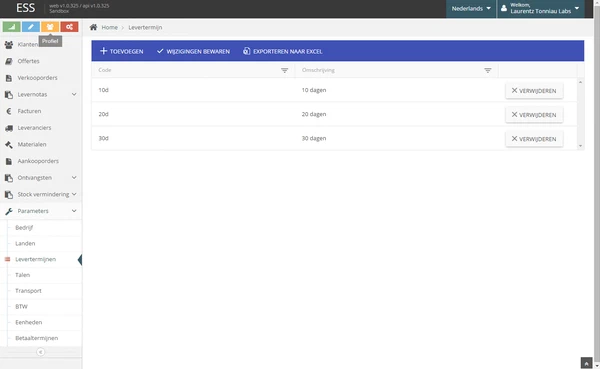Click the Stock vermindering sidebar icon

[9, 194]
